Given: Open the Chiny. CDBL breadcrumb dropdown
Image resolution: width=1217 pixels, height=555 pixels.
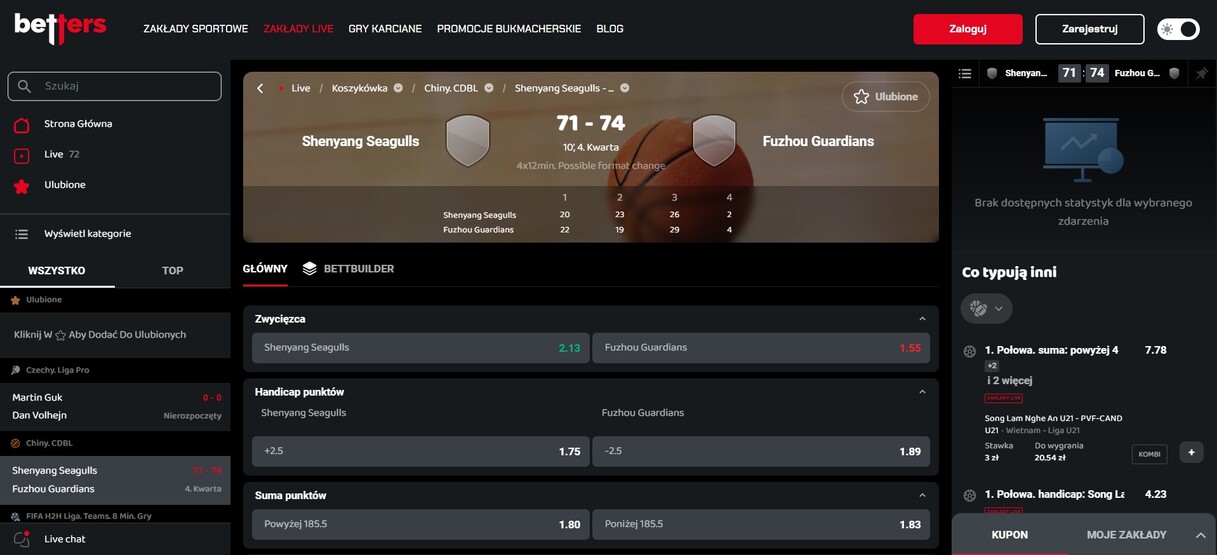Looking at the screenshot, I should (x=489, y=88).
